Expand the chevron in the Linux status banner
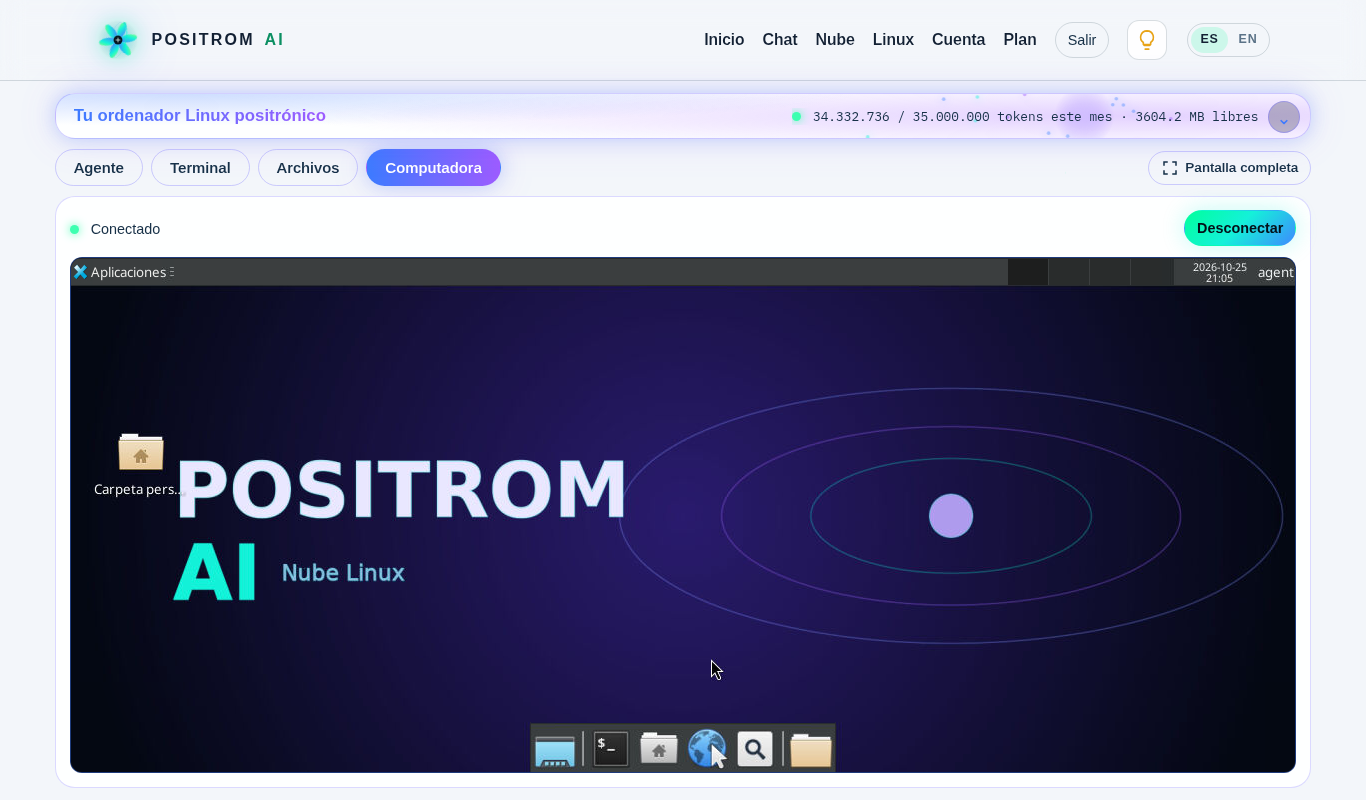The height and width of the screenshot is (800, 1366). [1284, 117]
